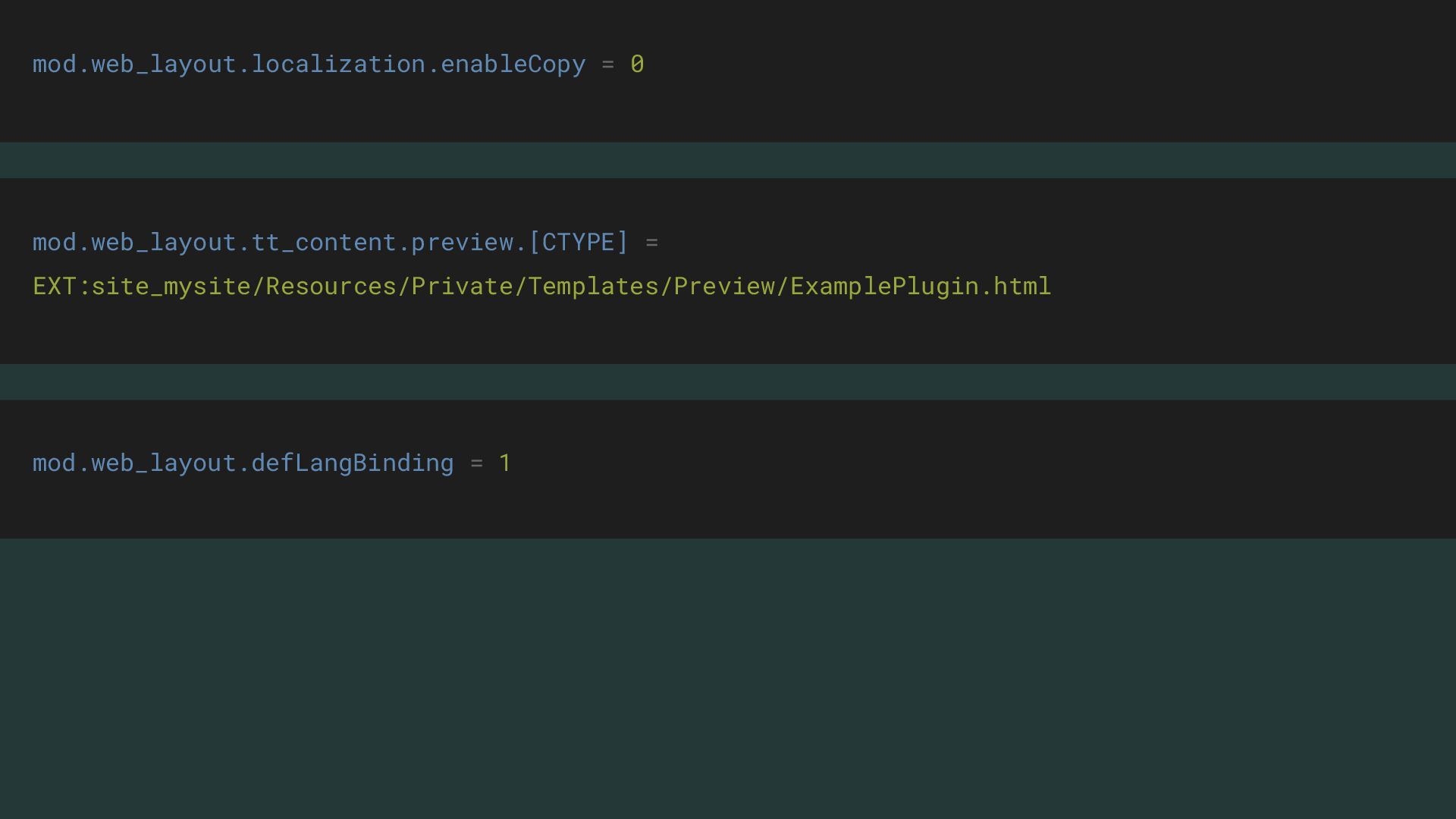Click the localization segment in first line

338,64
